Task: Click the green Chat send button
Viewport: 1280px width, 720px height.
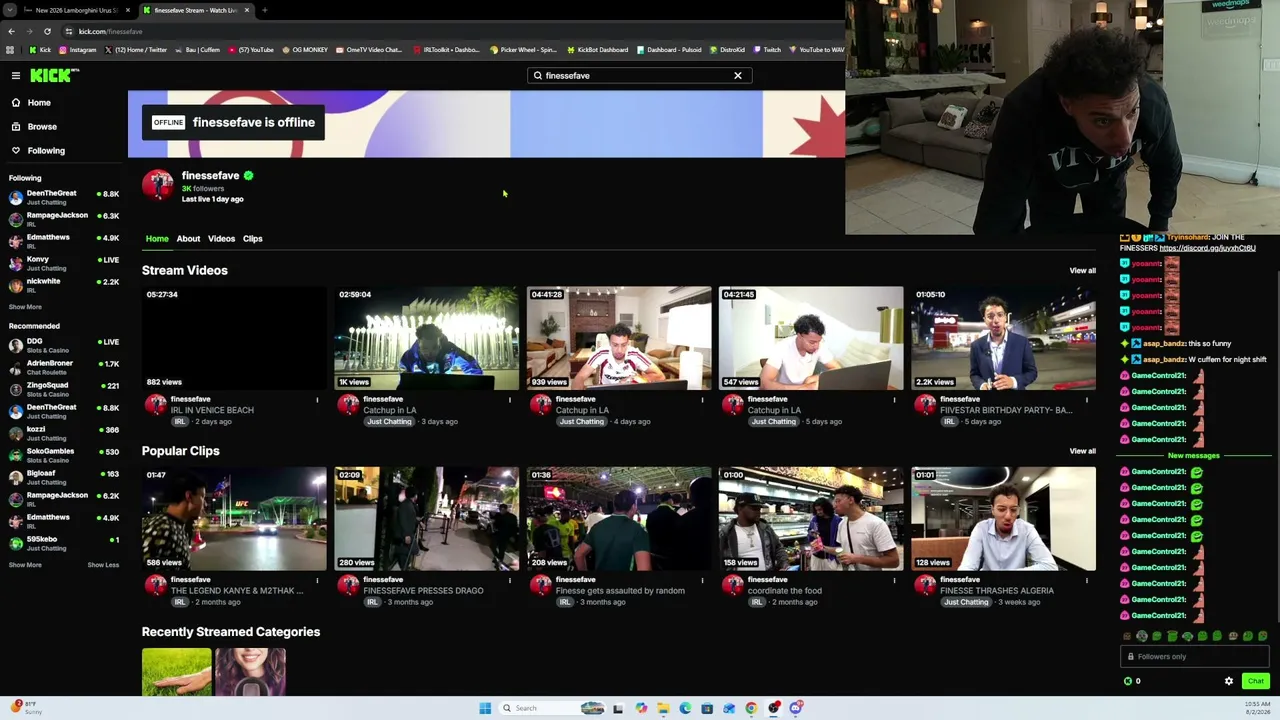Action: [1256, 681]
